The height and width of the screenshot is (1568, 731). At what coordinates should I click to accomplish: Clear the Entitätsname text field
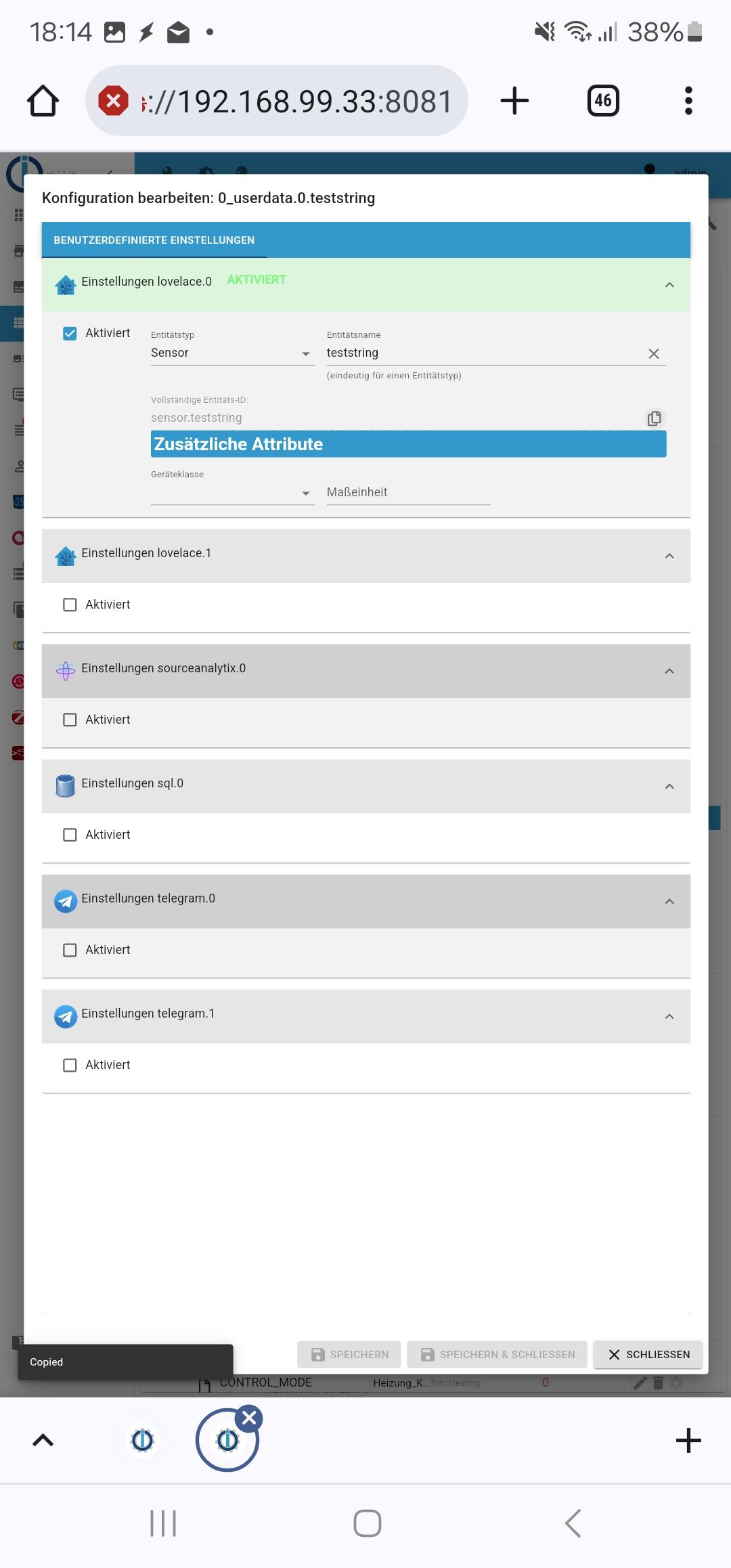pos(653,353)
